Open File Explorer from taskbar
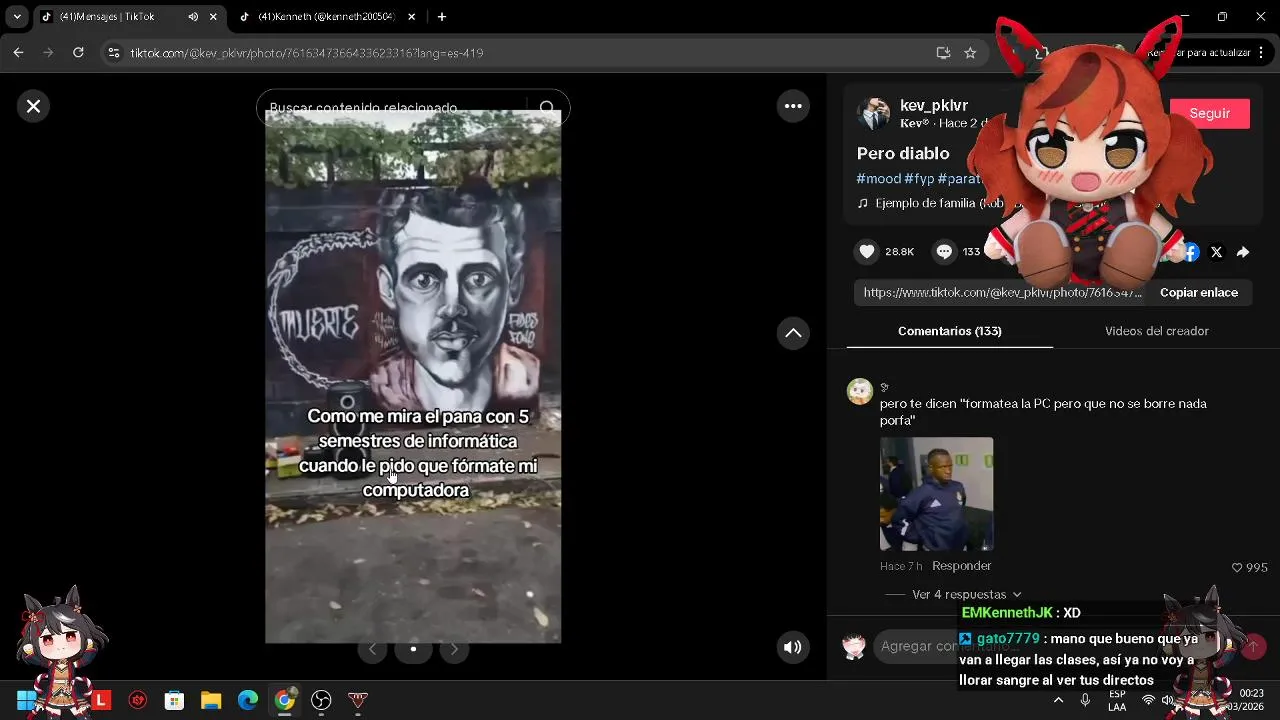The image size is (1280, 720). [x=211, y=700]
